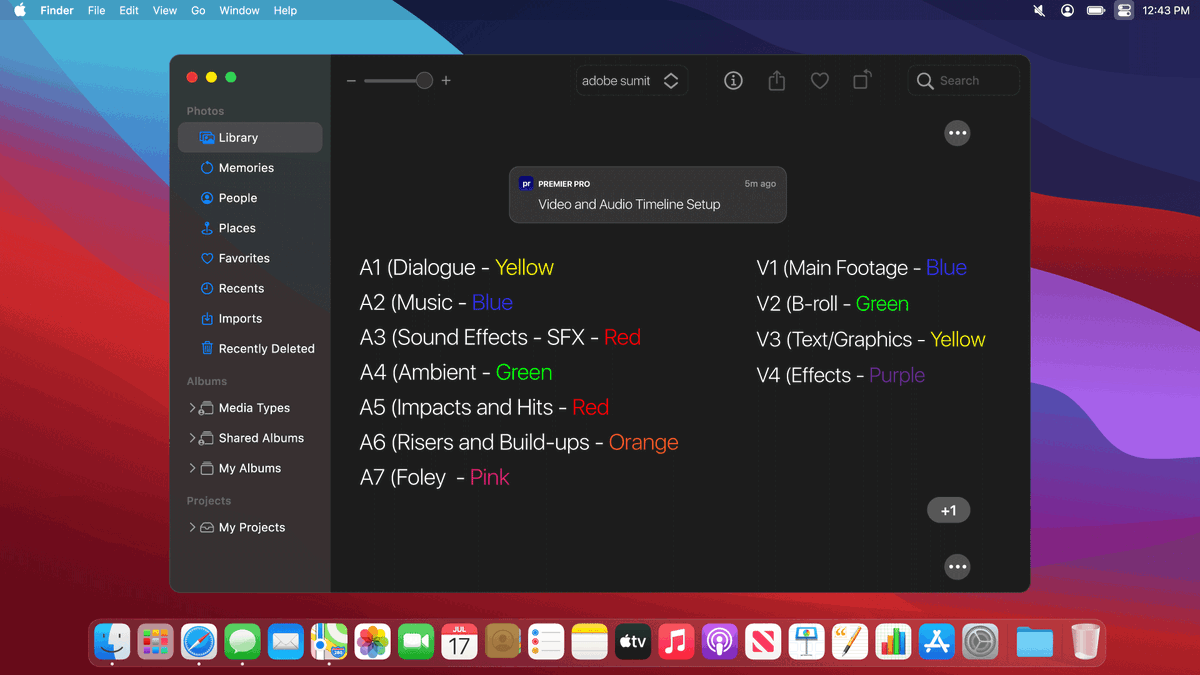Screen dimensions: 1200x675
Task: Open the Premier Pro notification card
Action: (648, 194)
